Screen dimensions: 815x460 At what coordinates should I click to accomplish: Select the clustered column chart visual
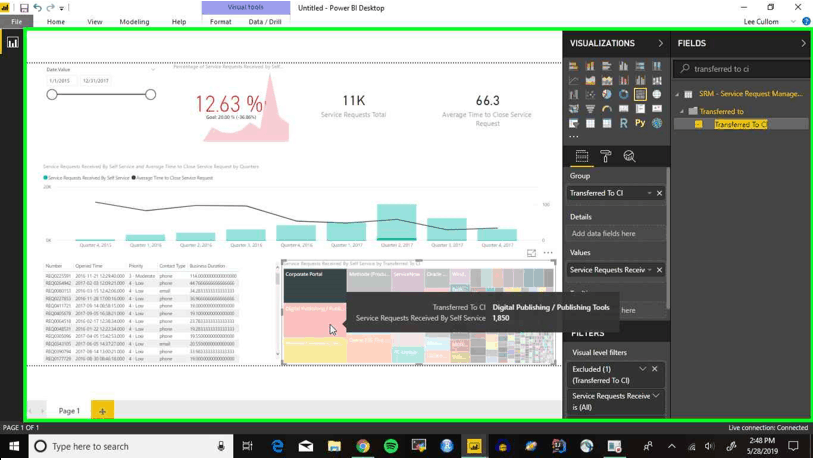point(623,66)
